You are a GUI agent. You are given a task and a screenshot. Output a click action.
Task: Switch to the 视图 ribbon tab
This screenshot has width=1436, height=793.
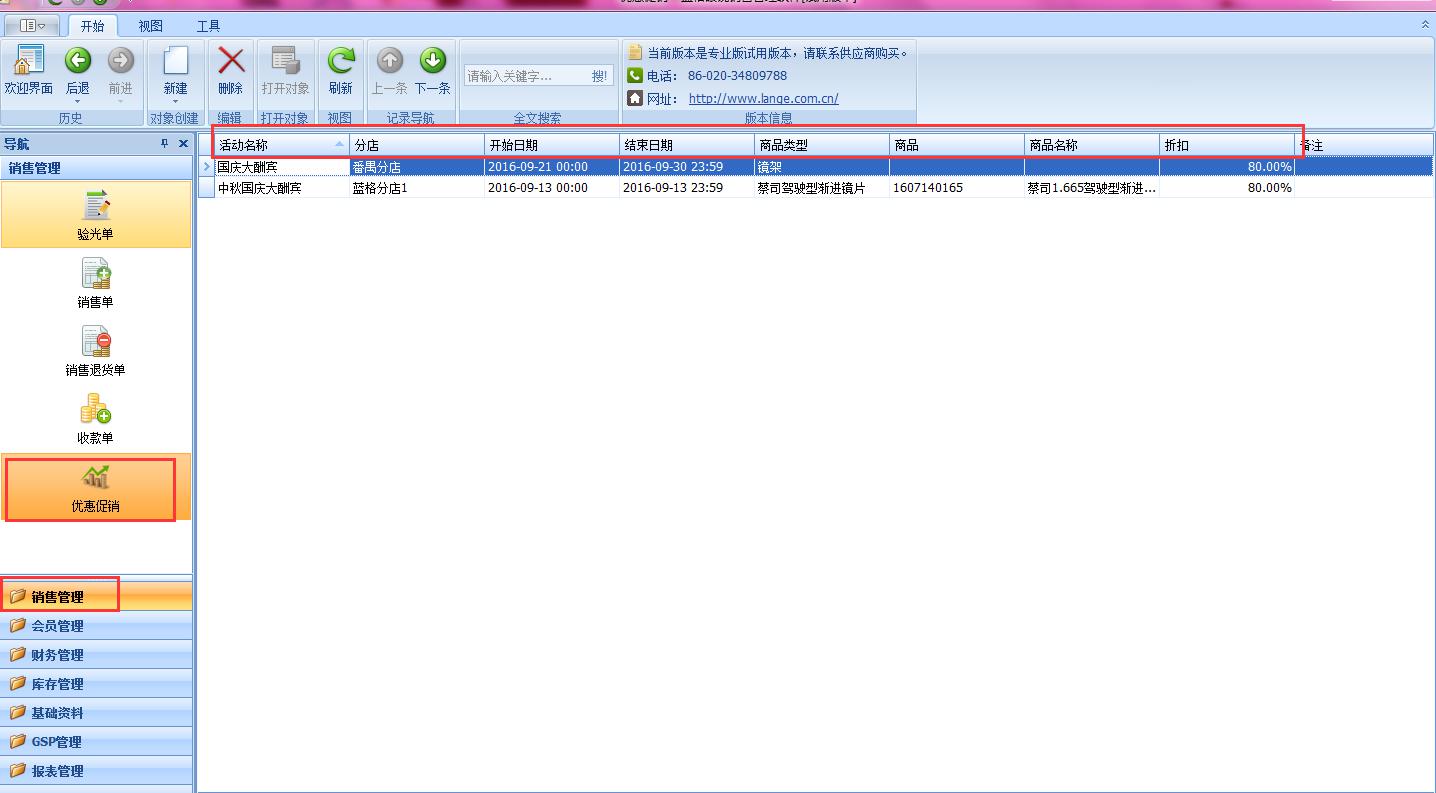(x=150, y=26)
